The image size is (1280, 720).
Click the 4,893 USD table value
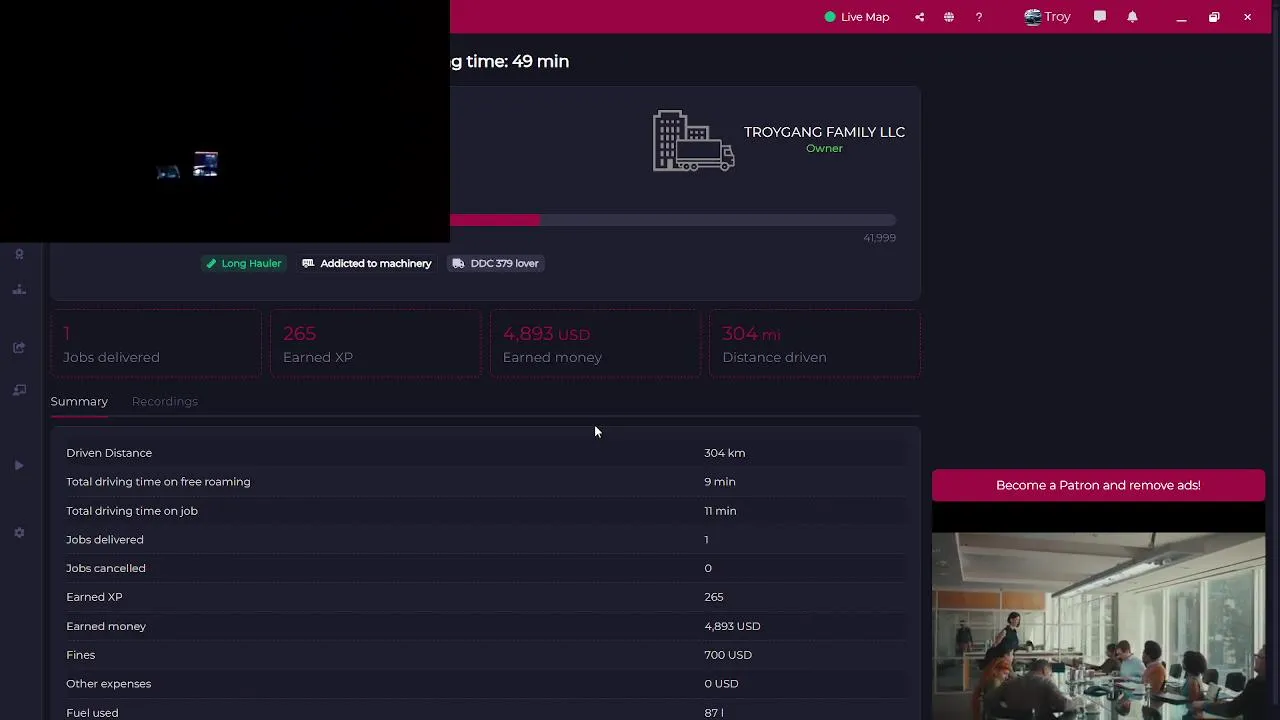[x=732, y=626]
